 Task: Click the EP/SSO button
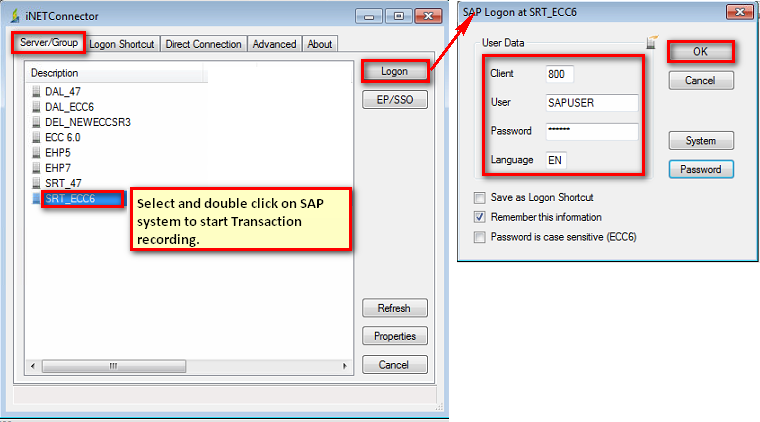[x=394, y=100]
